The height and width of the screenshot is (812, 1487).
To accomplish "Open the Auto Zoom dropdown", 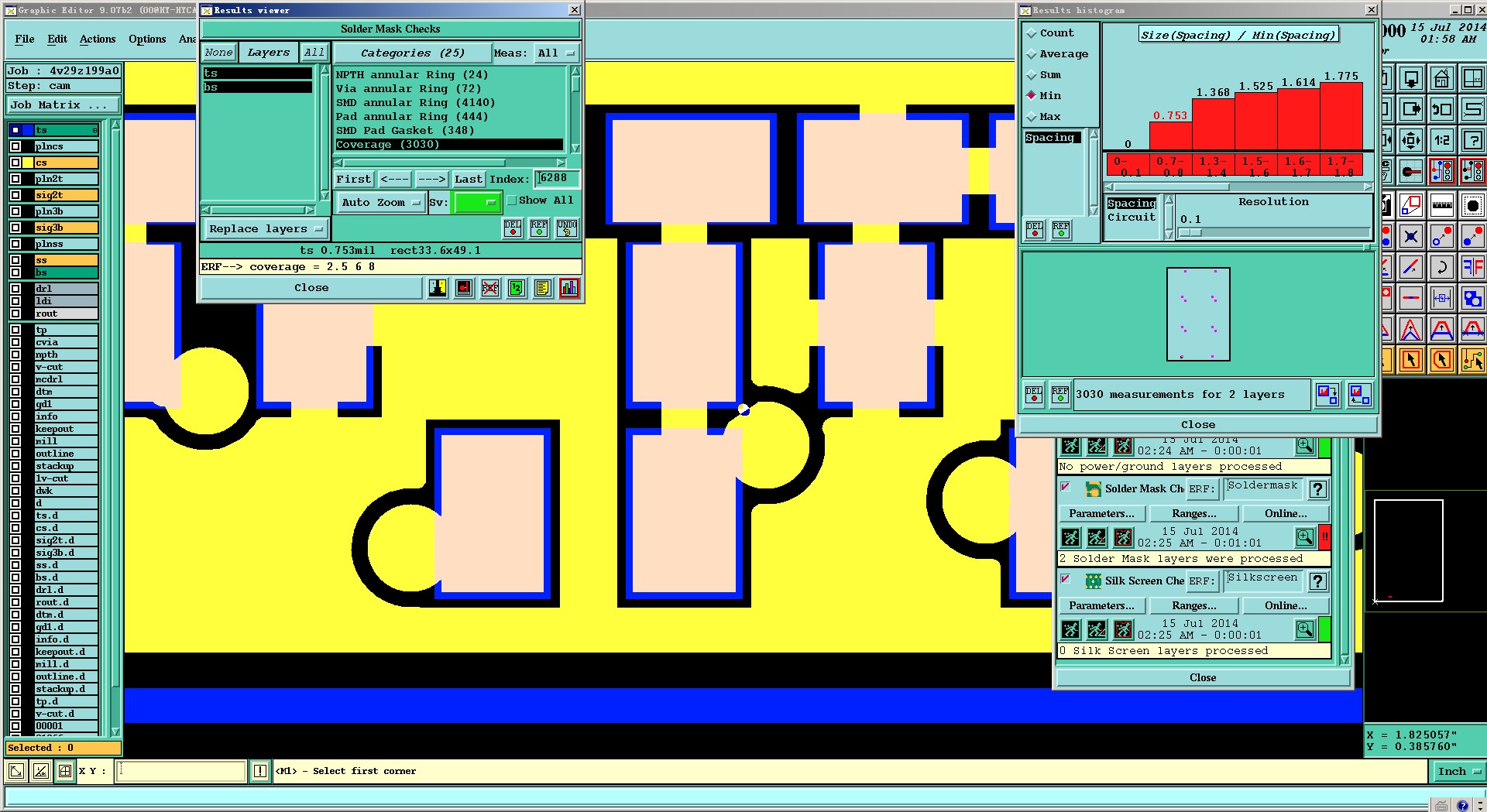I will [380, 203].
